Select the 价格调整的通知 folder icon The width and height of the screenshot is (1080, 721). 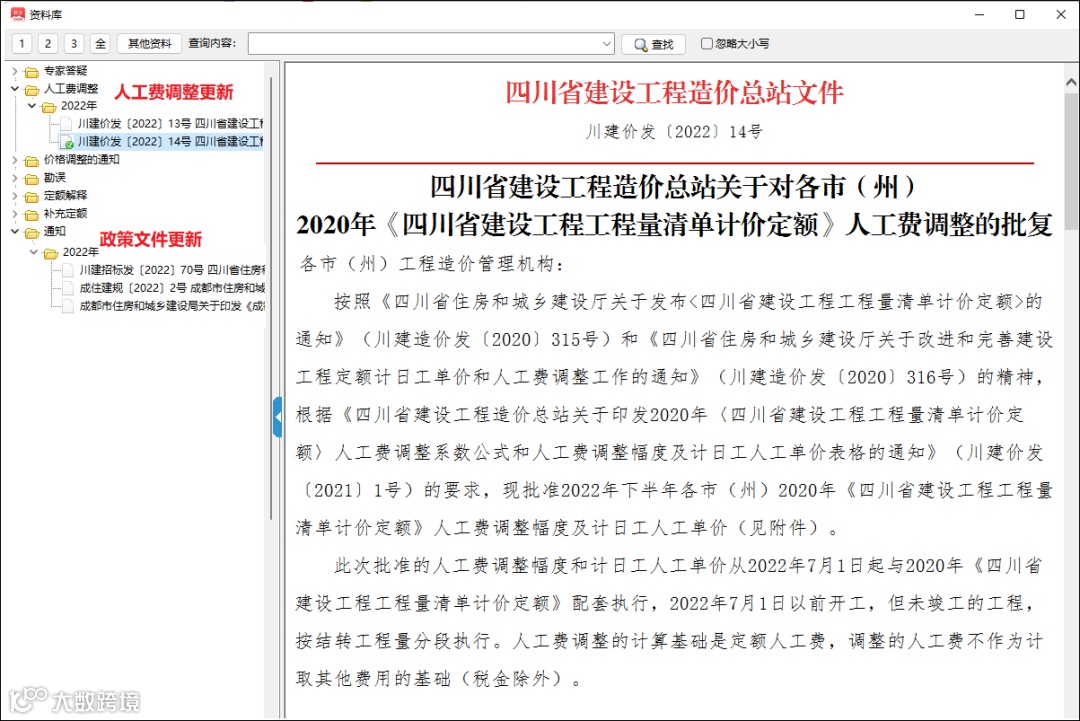31,160
